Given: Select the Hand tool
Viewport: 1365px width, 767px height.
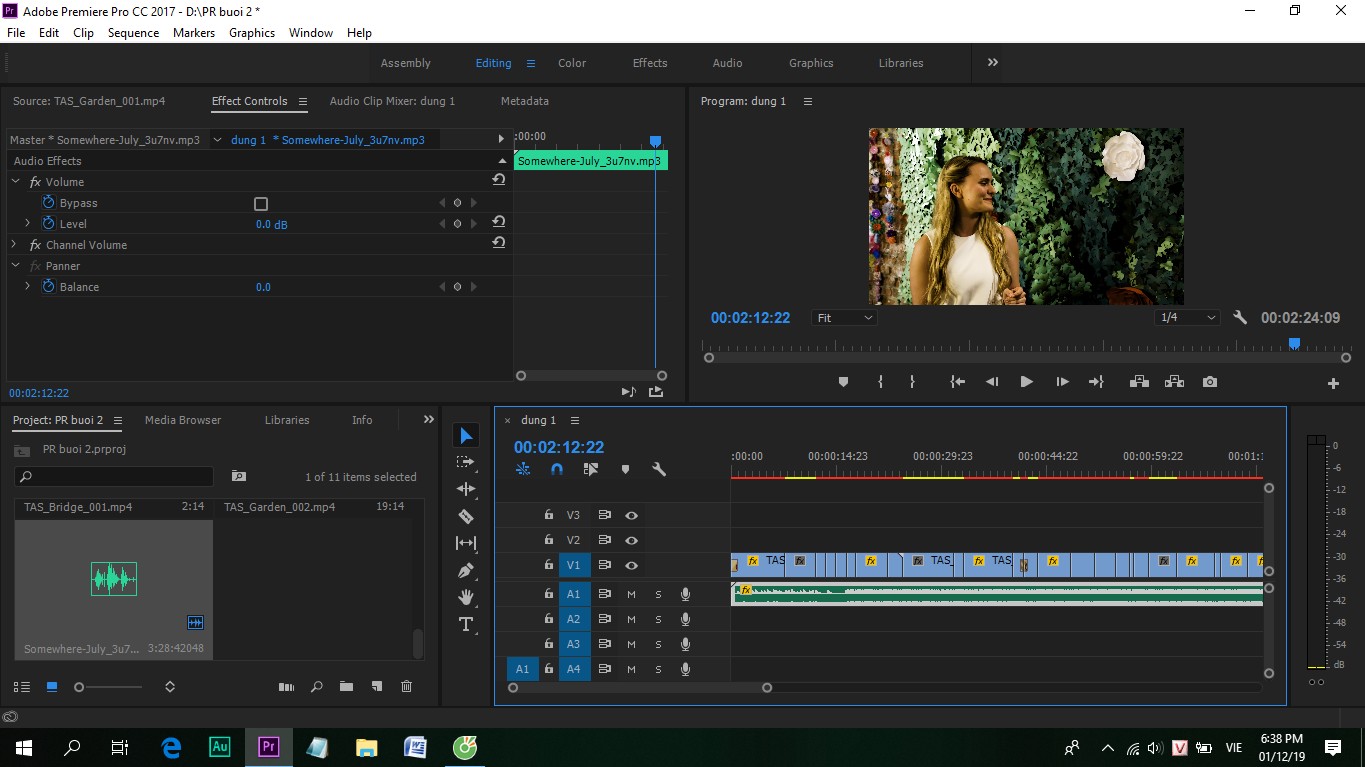Looking at the screenshot, I should pyautogui.click(x=466, y=597).
